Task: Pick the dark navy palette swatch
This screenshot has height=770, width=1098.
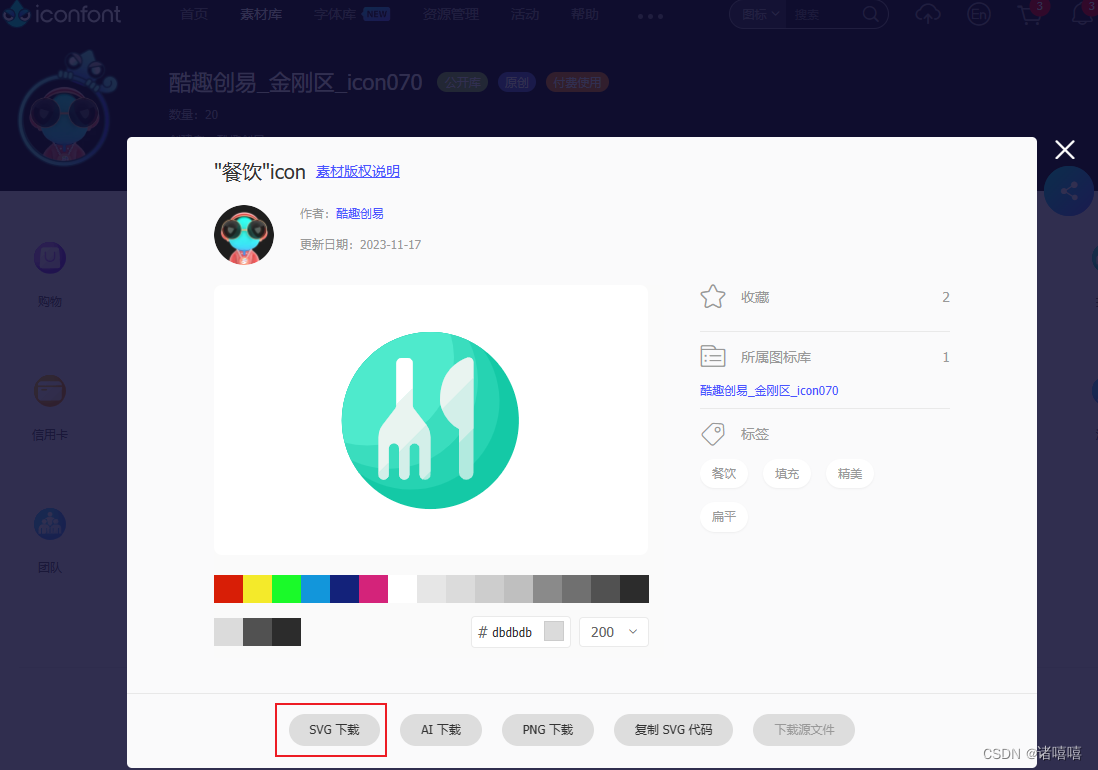Action: coord(345,589)
